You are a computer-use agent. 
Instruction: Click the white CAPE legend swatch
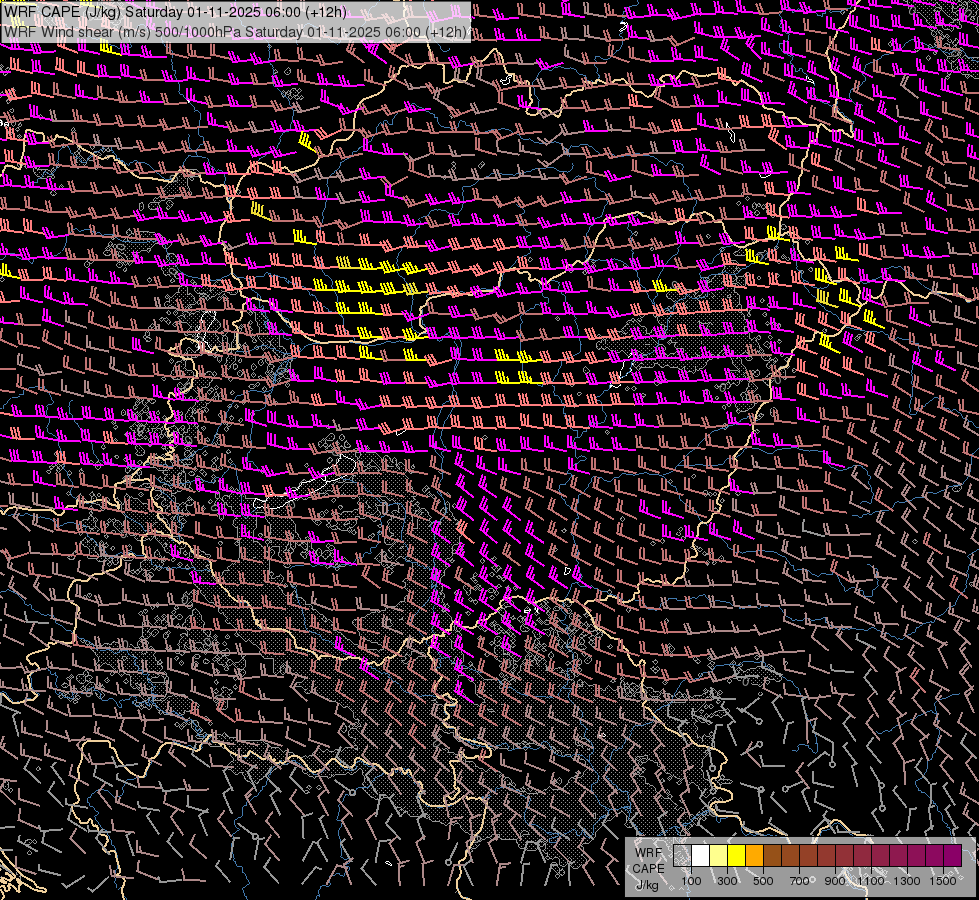point(701,856)
